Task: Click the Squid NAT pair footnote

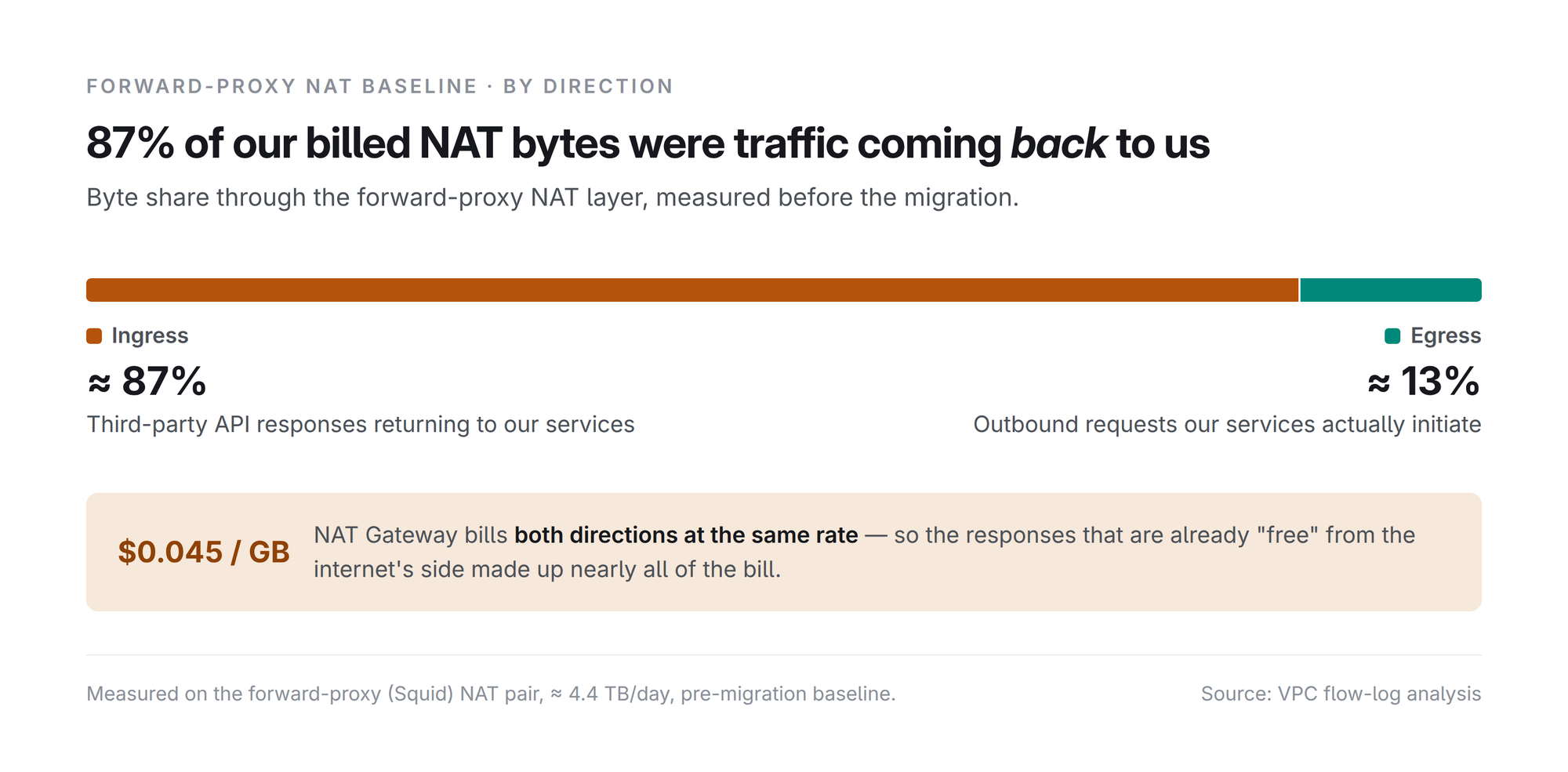Action: (491, 694)
